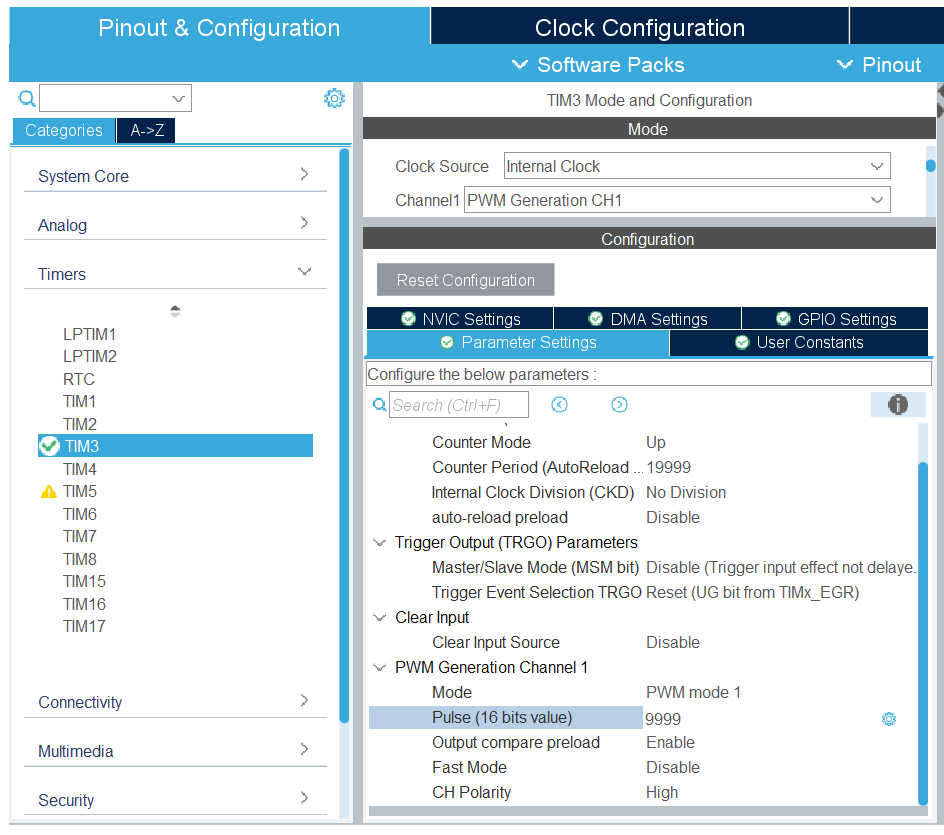Open the GPIO Settings tab
This screenshot has height=835, width=944.
pos(835,319)
